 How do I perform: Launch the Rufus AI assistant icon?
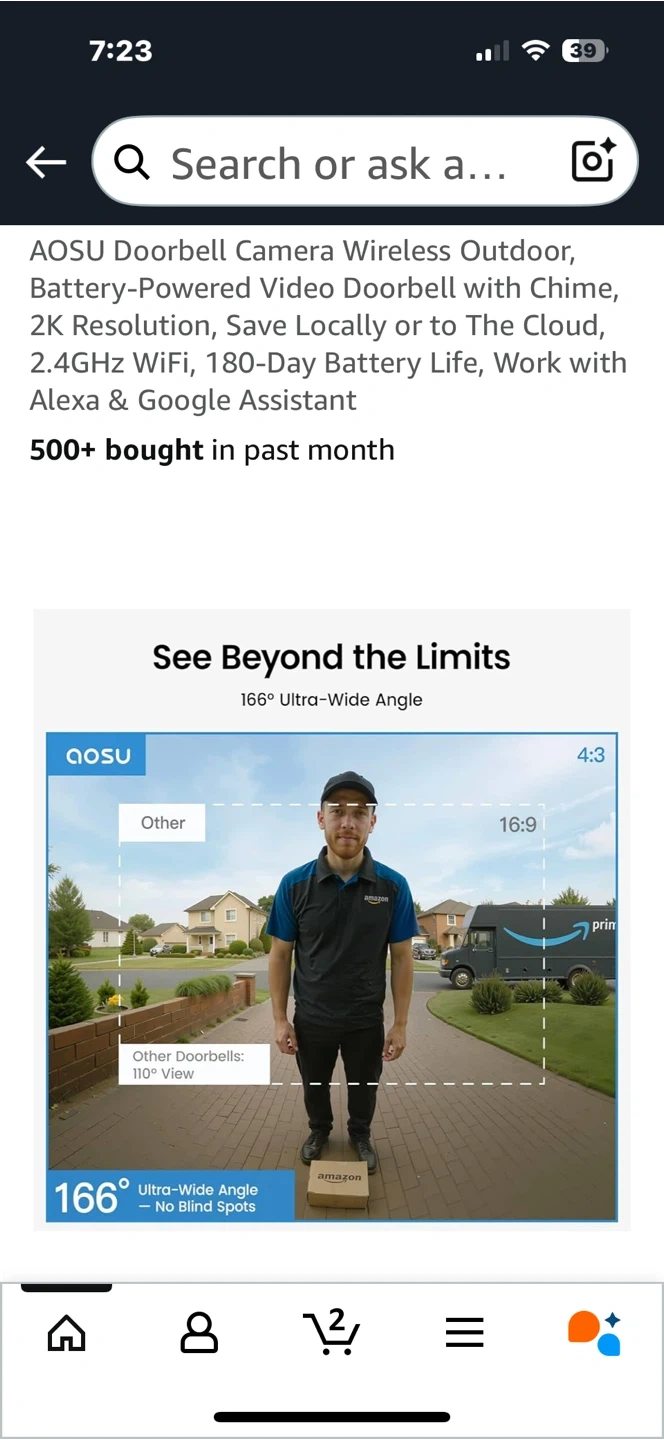pyautogui.click(x=595, y=1333)
